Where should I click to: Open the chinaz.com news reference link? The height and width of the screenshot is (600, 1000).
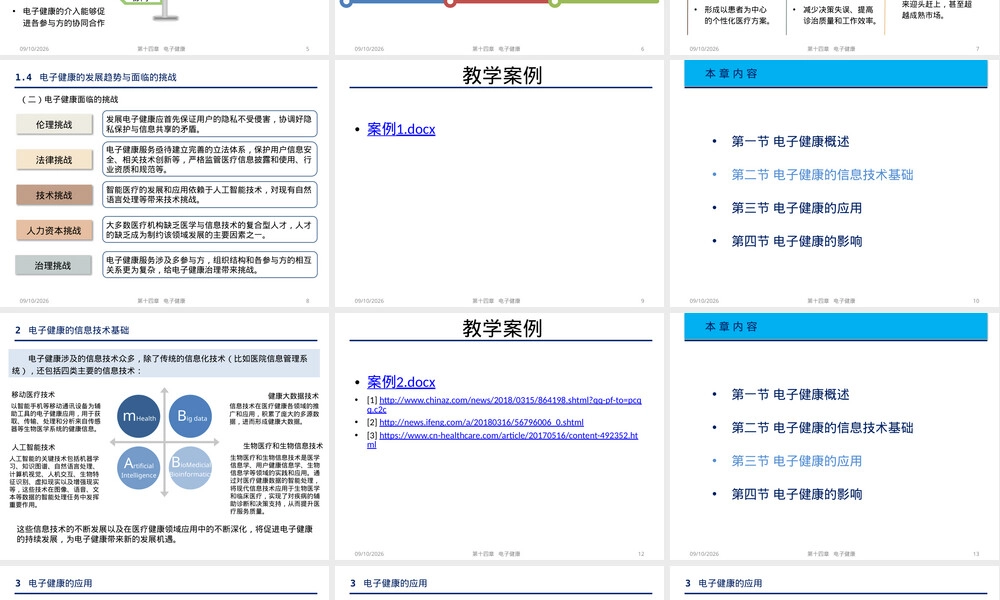pos(504,404)
